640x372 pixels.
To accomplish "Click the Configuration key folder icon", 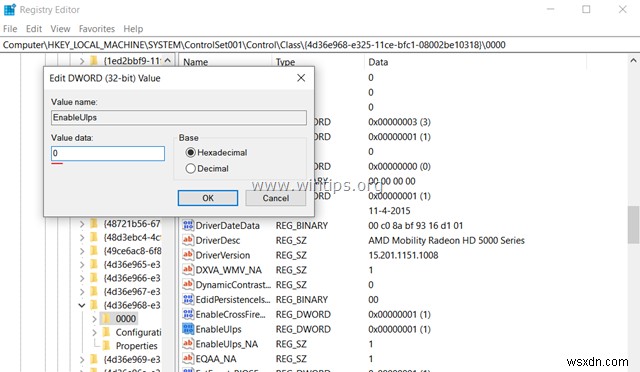I will click(106, 332).
